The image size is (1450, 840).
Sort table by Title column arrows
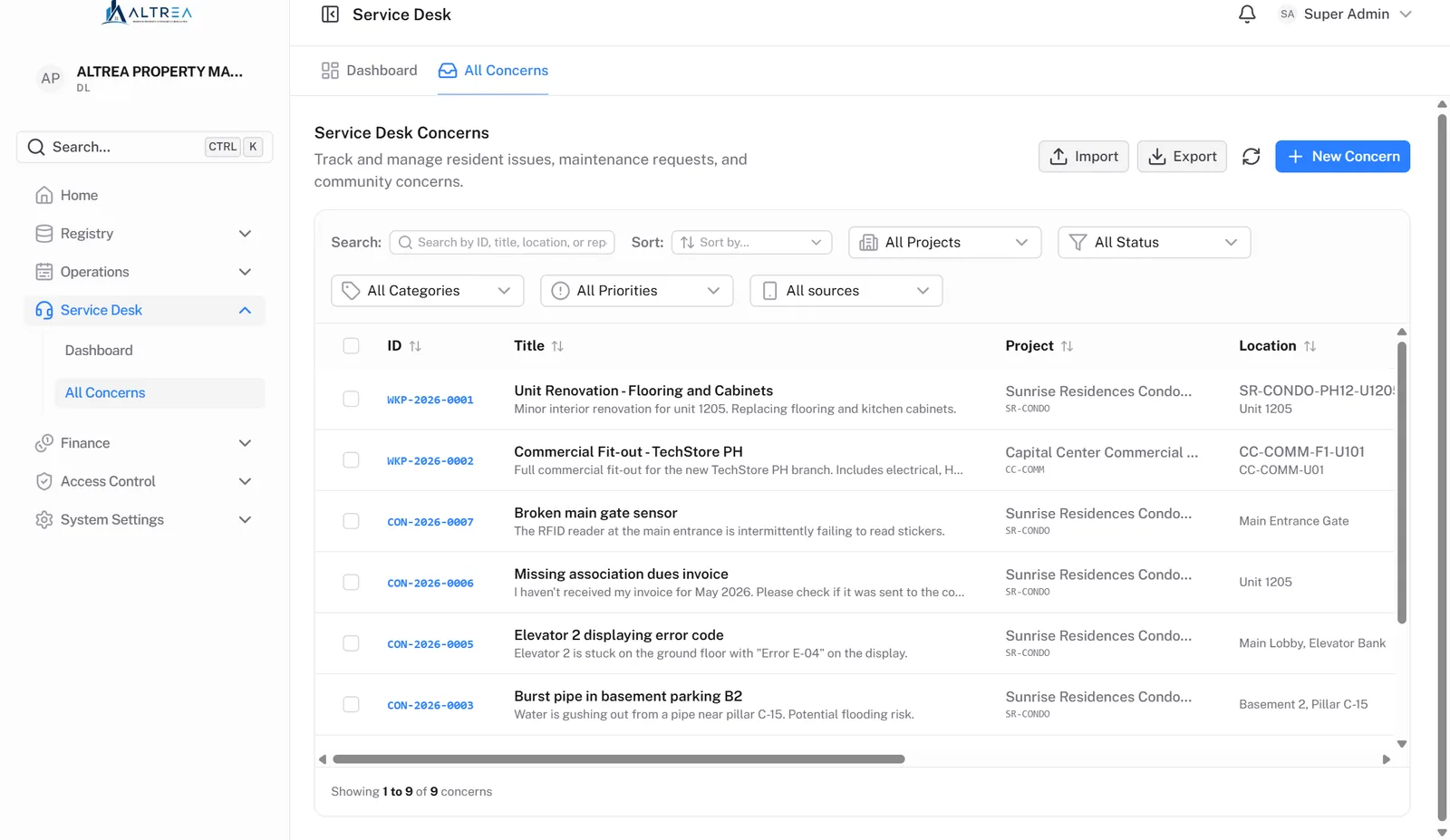pyautogui.click(x=557, y=346)
